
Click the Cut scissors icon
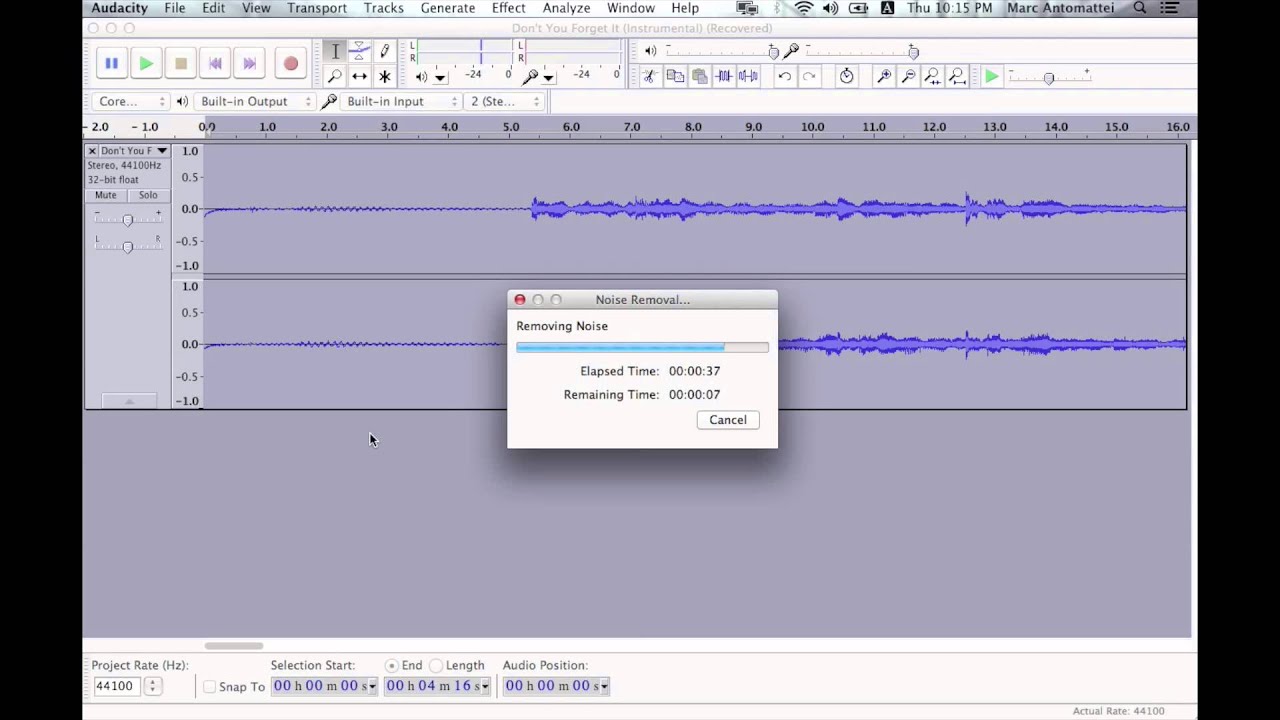[649, 76]
